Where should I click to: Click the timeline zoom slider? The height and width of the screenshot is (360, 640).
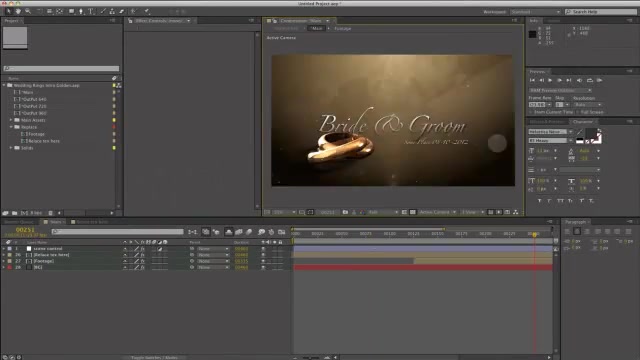[311, 358]
